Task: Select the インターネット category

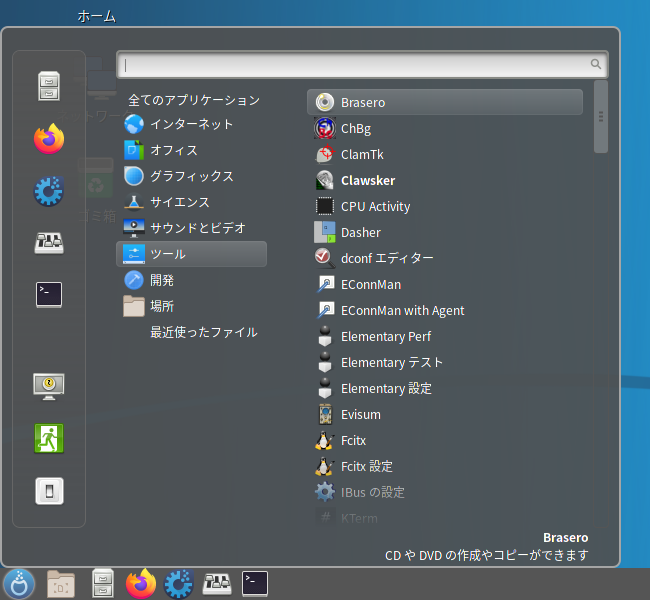Action: [x=192, y=124]
